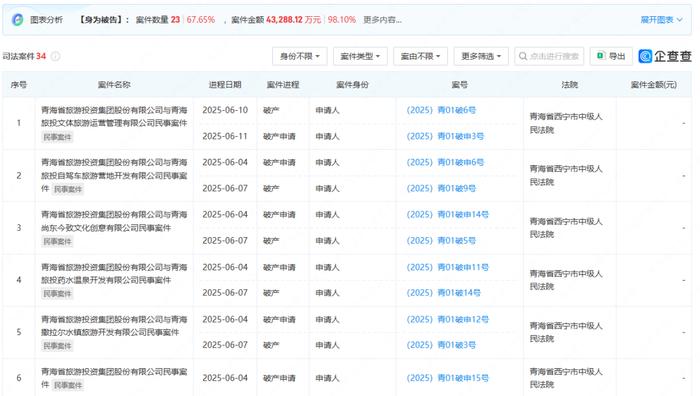
Task: Open the 身份不限 dropdown filter
Action: 300,56
